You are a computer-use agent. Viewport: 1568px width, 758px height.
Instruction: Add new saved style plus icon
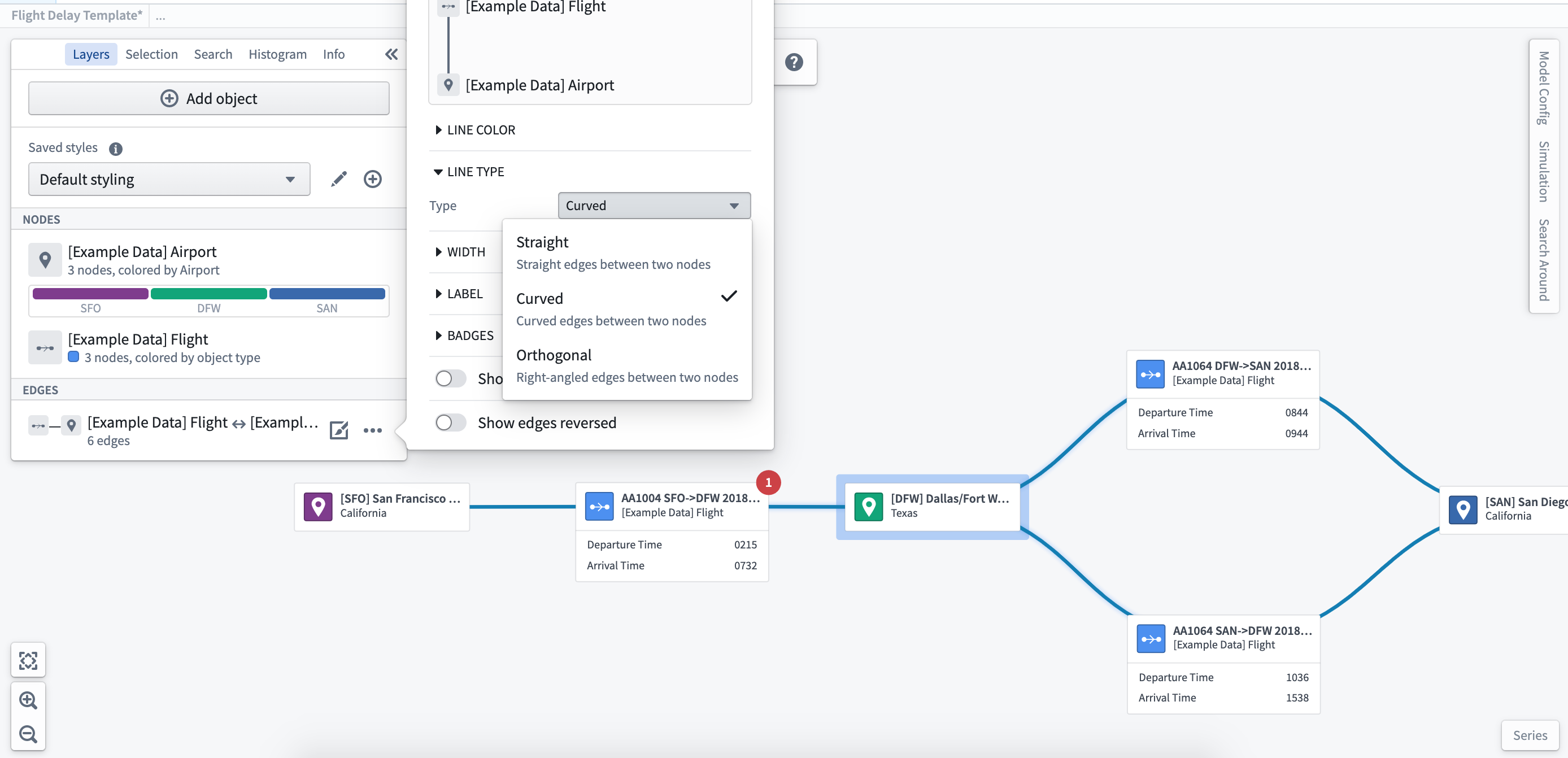(x=373, y=179)
